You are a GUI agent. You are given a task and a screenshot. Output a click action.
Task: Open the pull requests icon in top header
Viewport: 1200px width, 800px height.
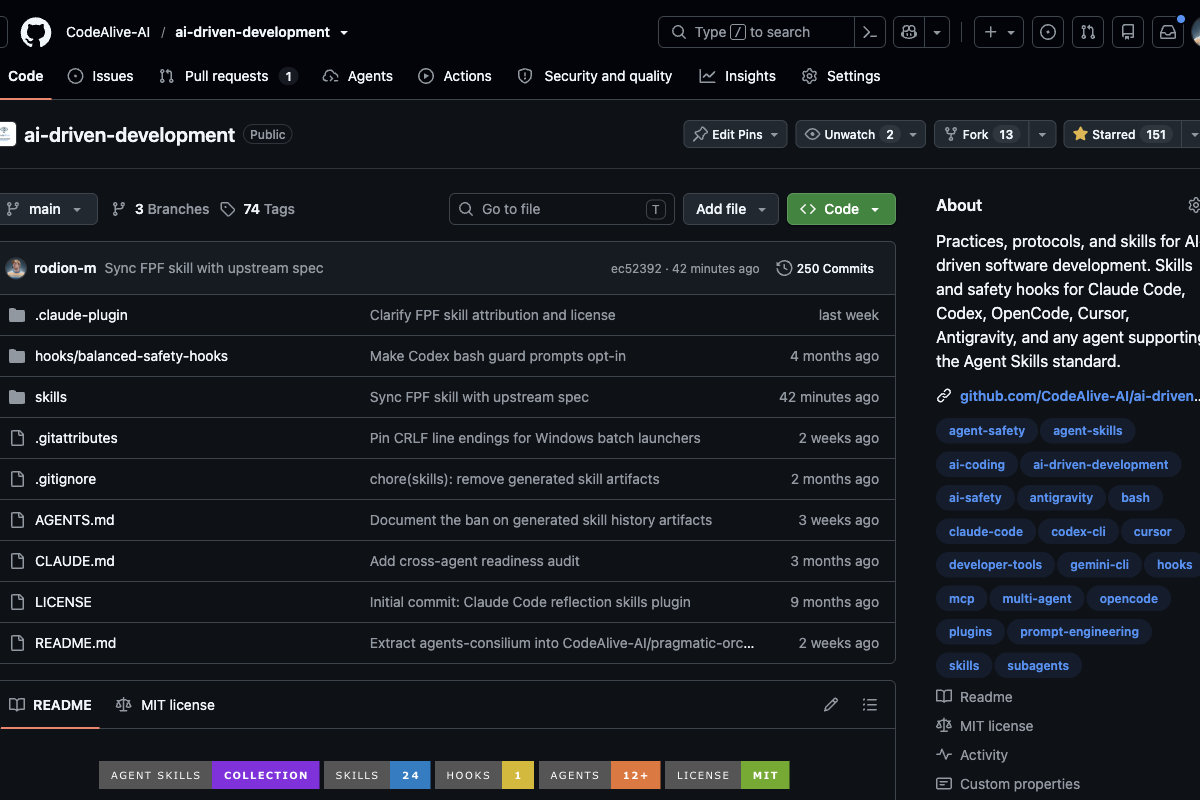(1088, 32)
